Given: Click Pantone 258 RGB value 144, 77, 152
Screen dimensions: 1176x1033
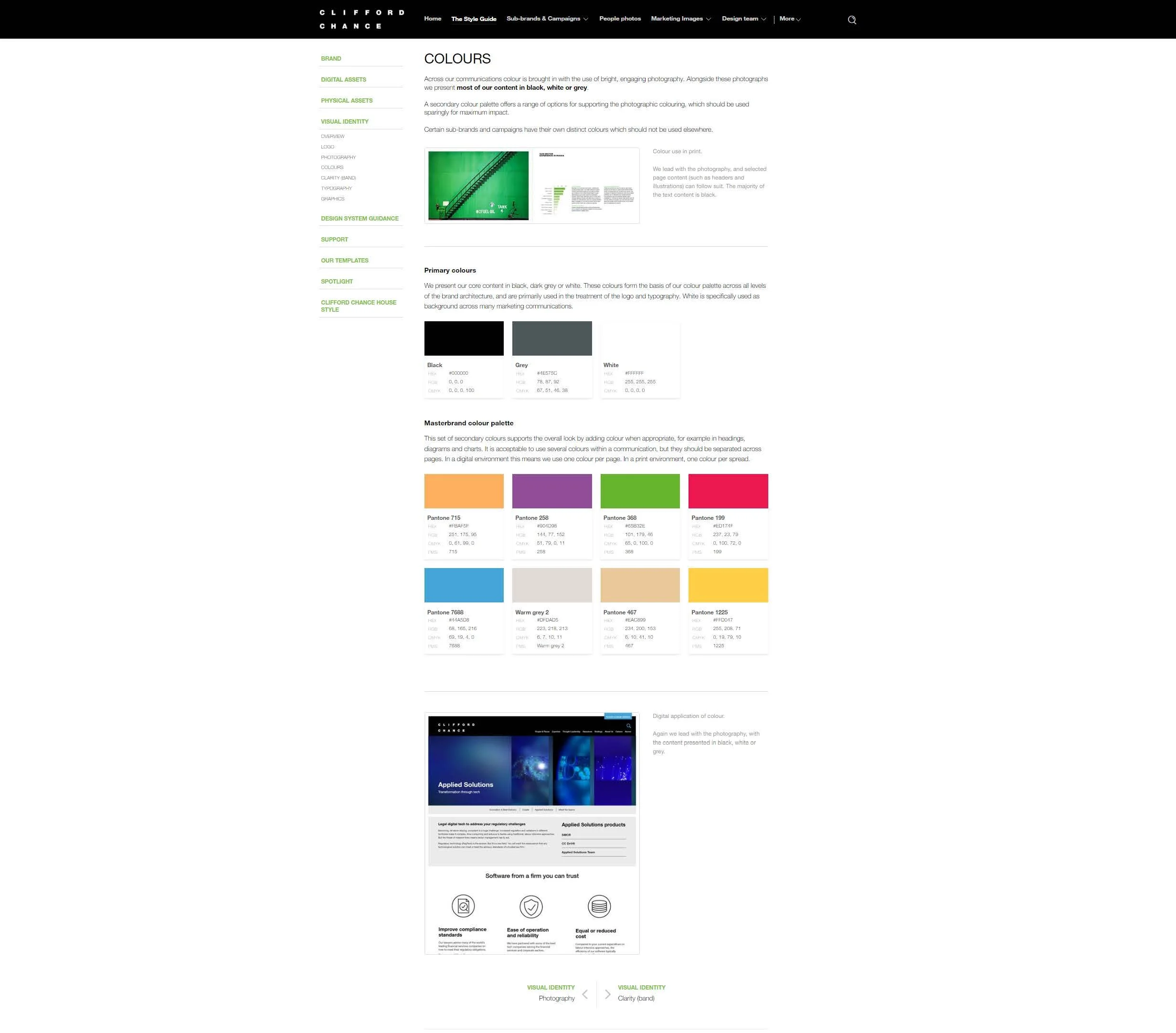Looking at the screenshot, I should click(551, 534).
